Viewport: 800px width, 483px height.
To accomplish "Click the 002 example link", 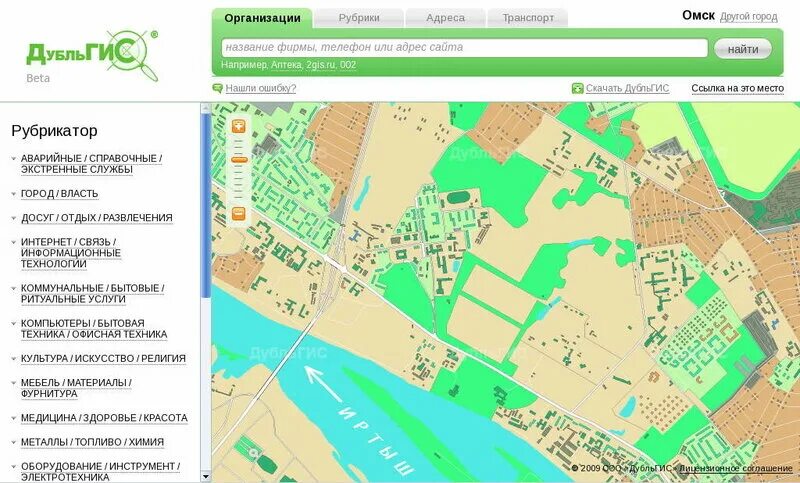I will tap(348, 65).
